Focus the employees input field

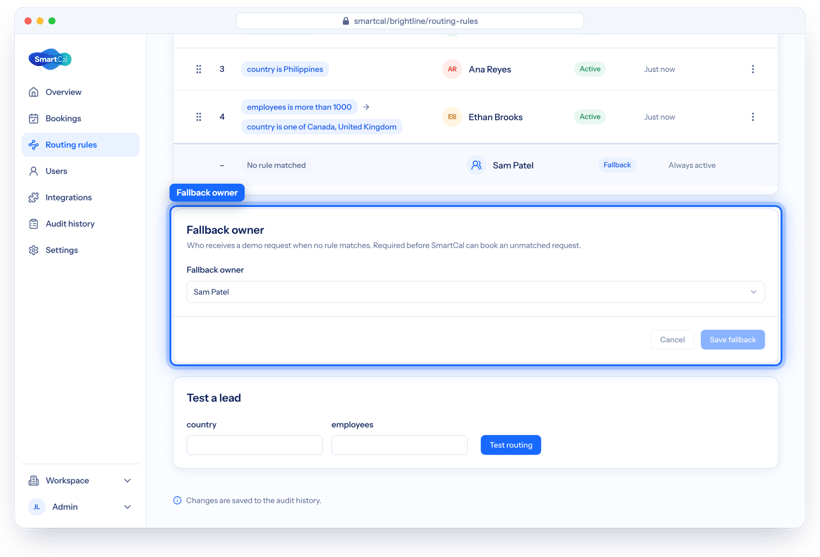(x=400, y=445)
